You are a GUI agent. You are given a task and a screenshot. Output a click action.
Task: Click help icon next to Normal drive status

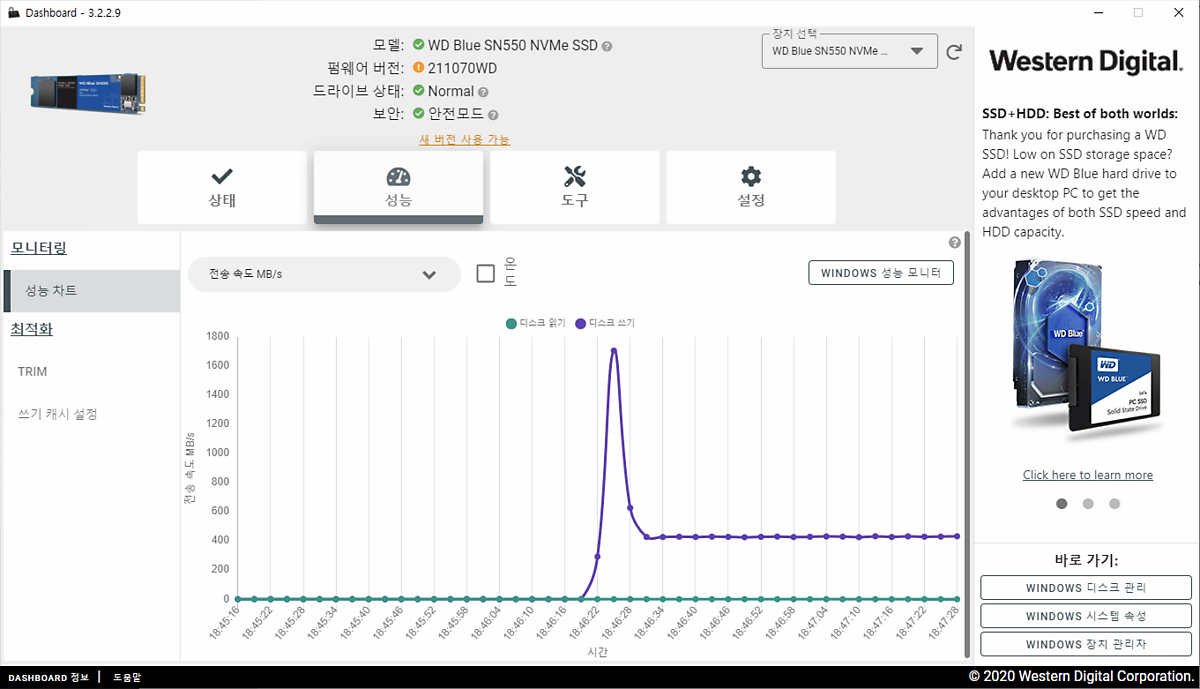click(483, 92)
